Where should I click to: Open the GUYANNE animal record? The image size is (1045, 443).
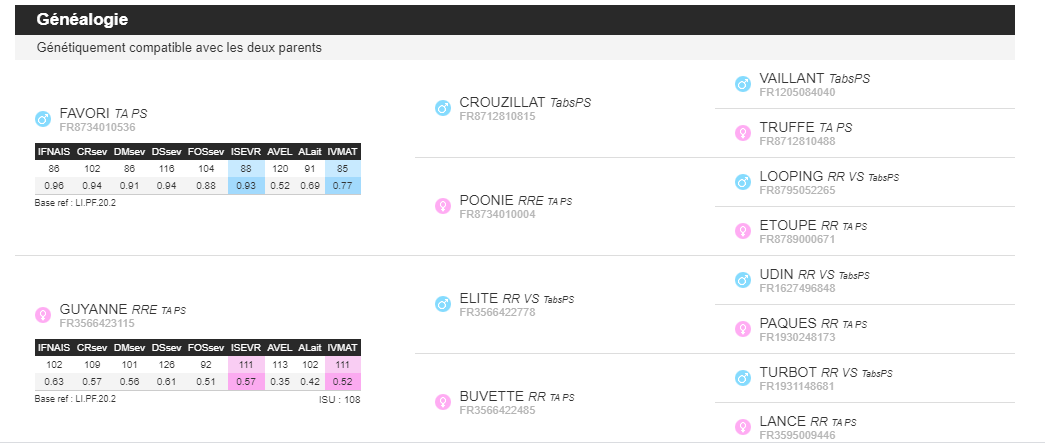point(93,309)
